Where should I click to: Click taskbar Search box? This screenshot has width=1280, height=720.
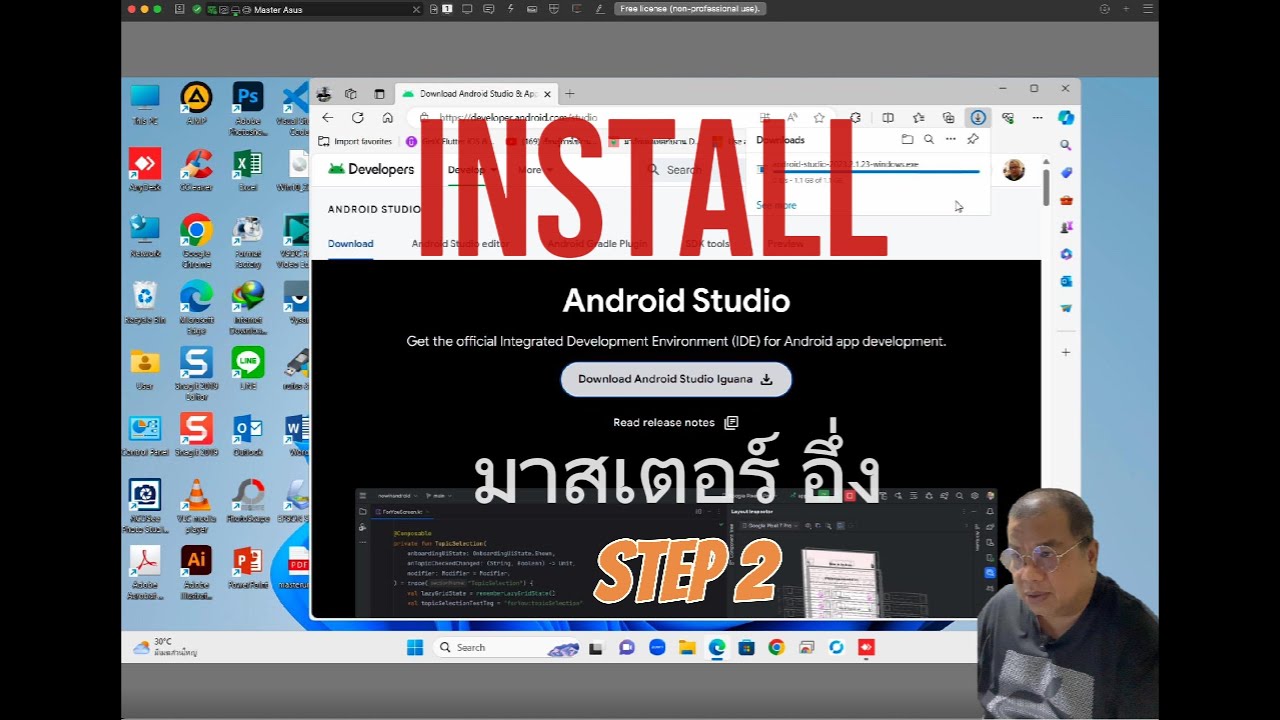point(508,647)
